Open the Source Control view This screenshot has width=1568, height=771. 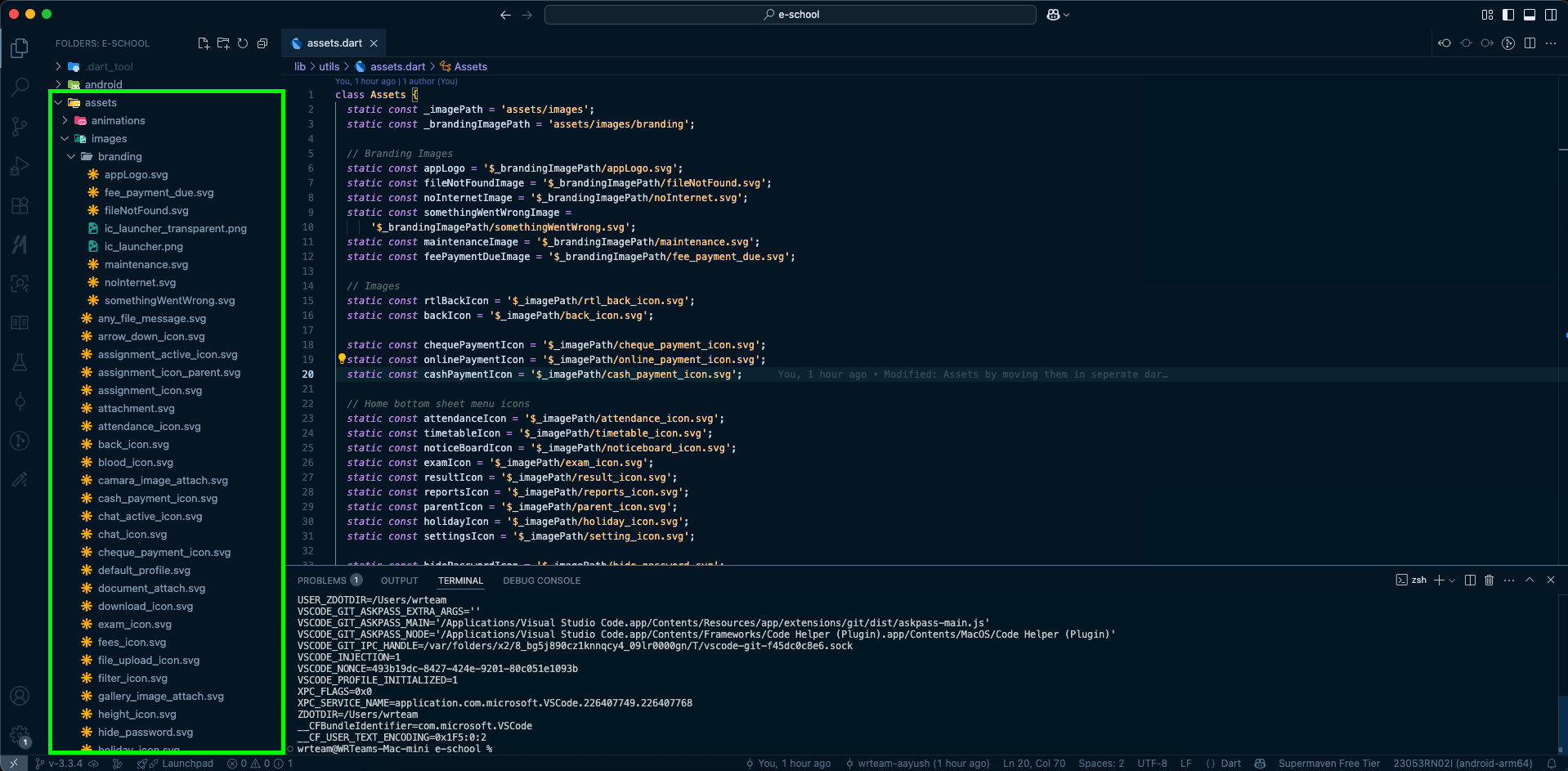pyautogui.click(x=20, y=126)
